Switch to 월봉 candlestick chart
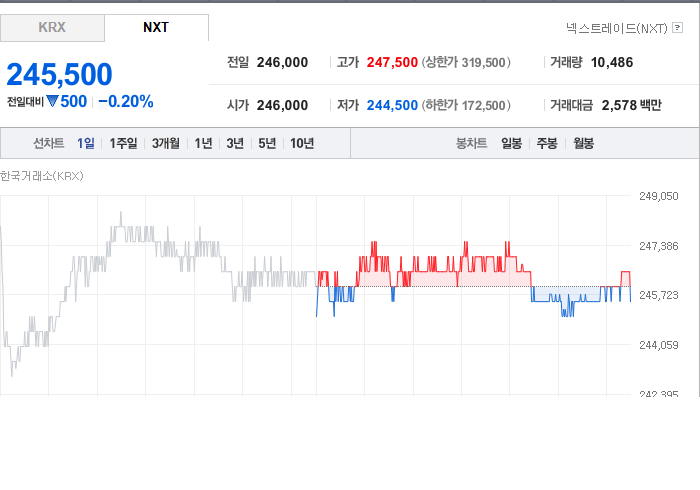Image resolution: width=700 pixels, height=490 pixels. coord(583,143)
